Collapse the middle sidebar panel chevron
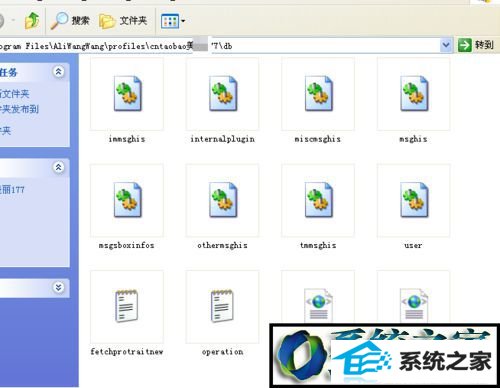500x388 pixels. point(59,167)
